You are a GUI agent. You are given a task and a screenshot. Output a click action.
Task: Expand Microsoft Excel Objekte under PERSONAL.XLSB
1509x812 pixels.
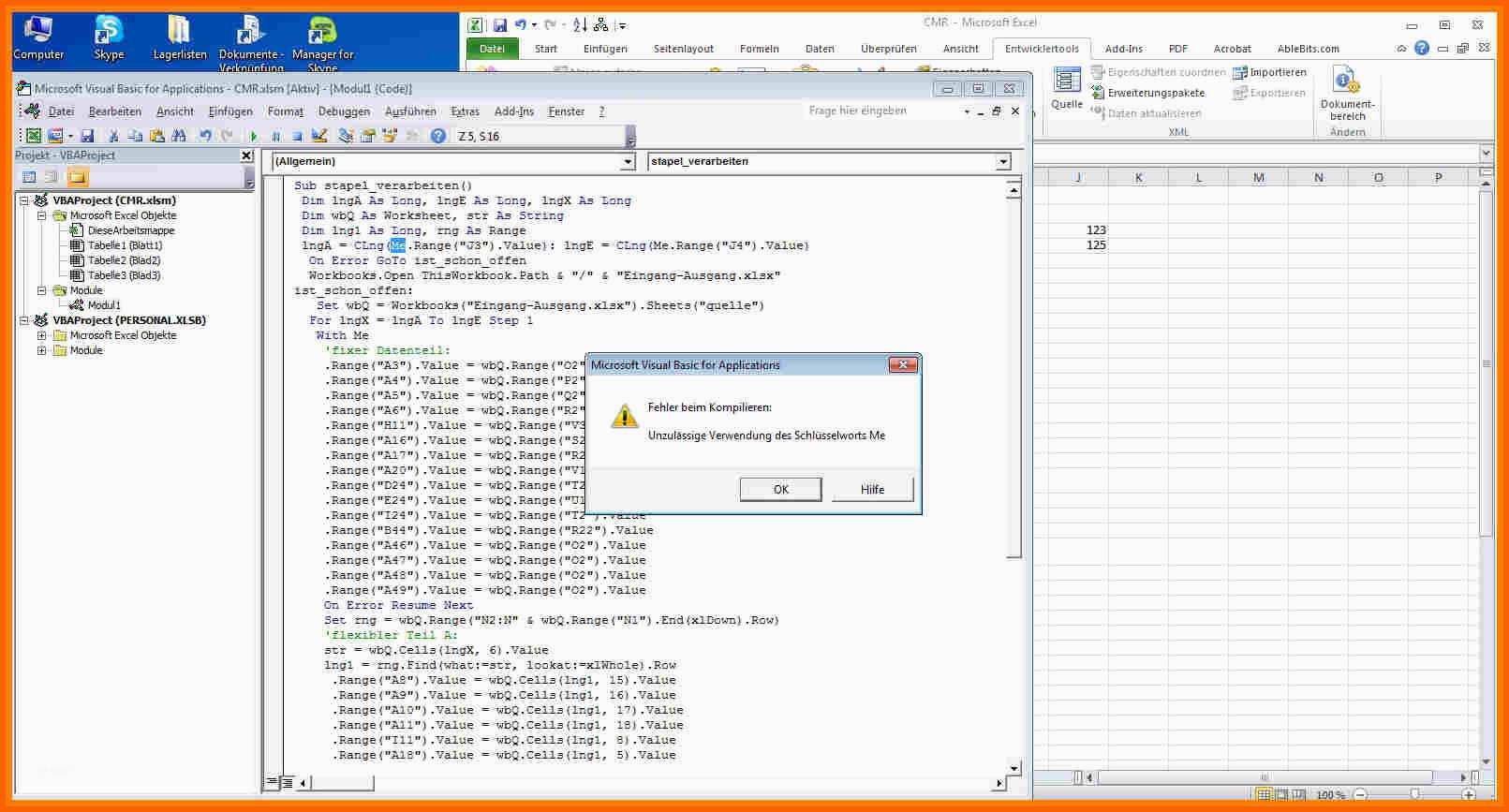point(42,335)
